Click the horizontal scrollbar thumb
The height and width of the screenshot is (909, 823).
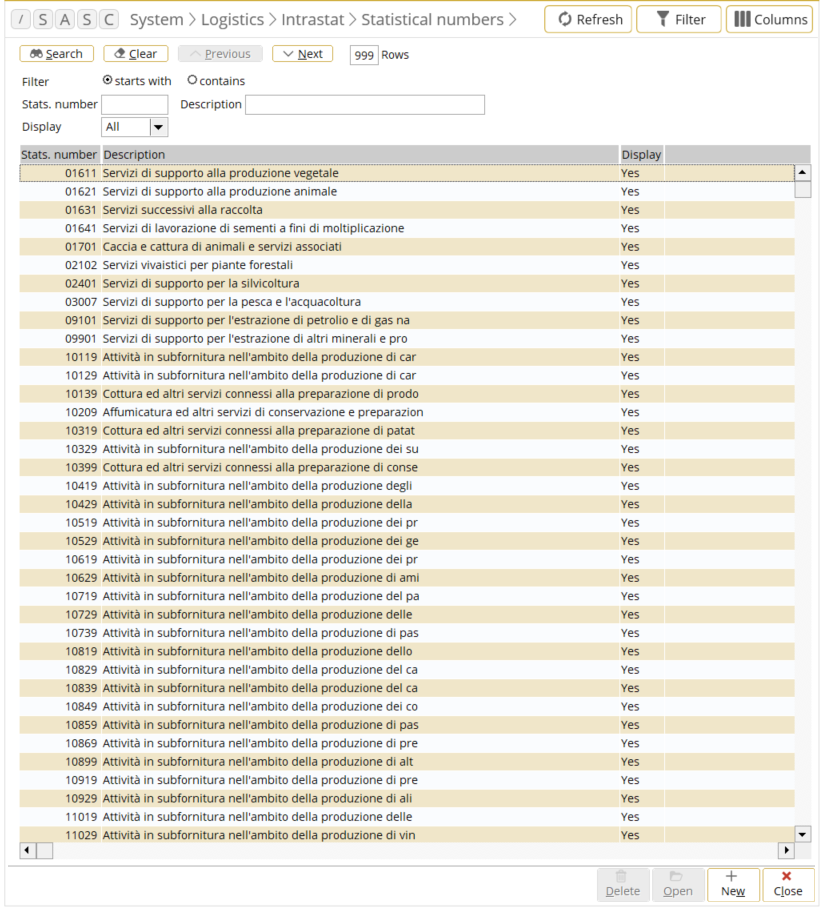(x=45, y=850)
